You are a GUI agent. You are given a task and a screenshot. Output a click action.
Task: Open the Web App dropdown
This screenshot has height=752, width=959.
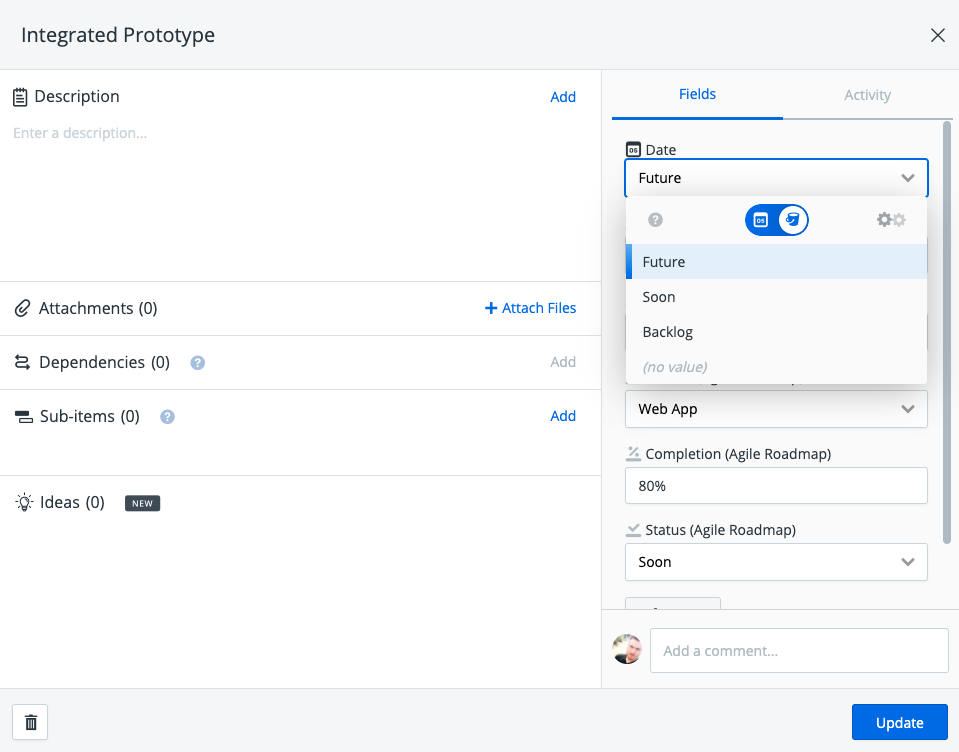coord(776,409)
